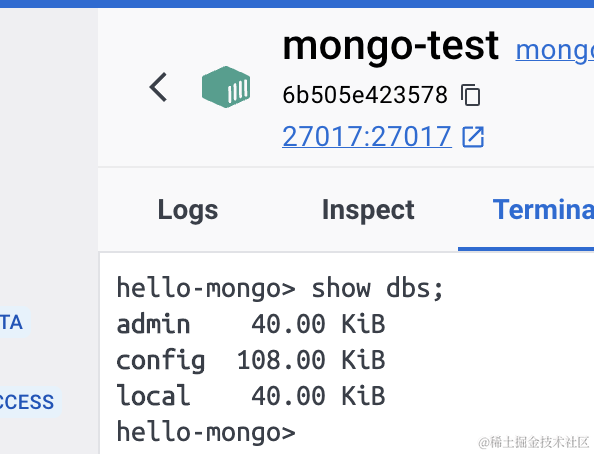Click the watermark text at the bottom right

click(534, 442)
